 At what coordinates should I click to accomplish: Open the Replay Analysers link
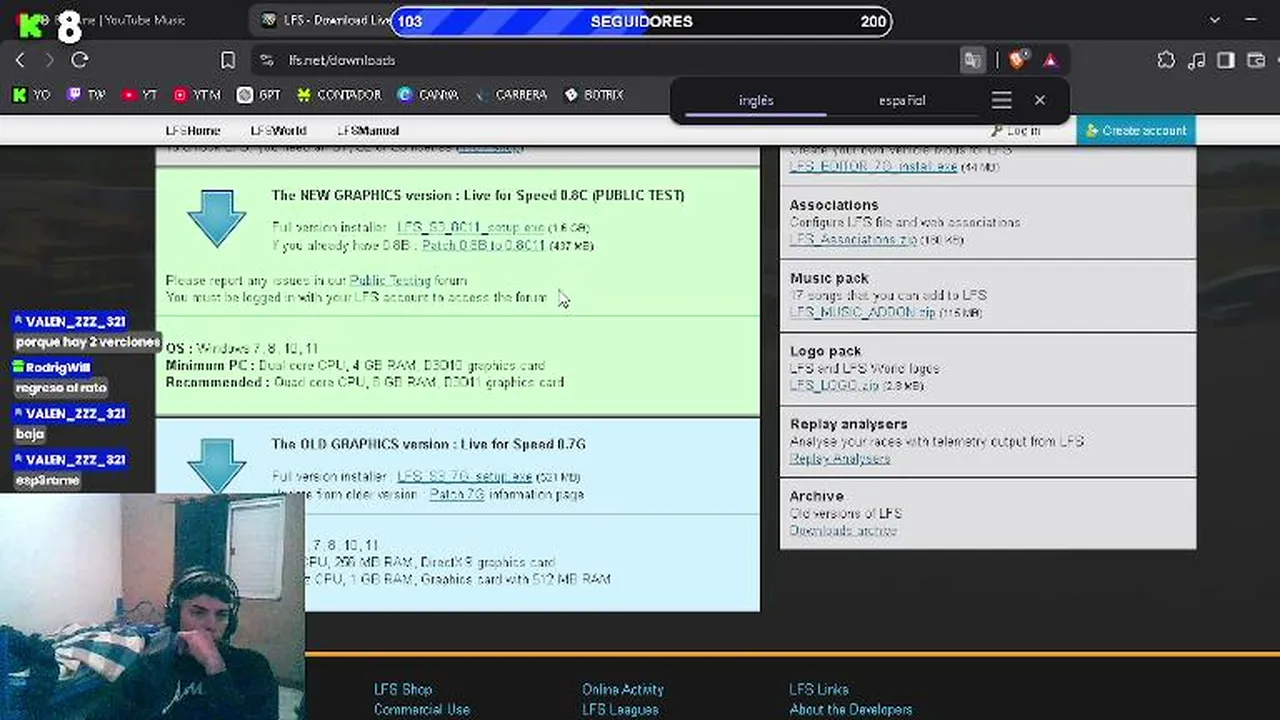(840, 458)
